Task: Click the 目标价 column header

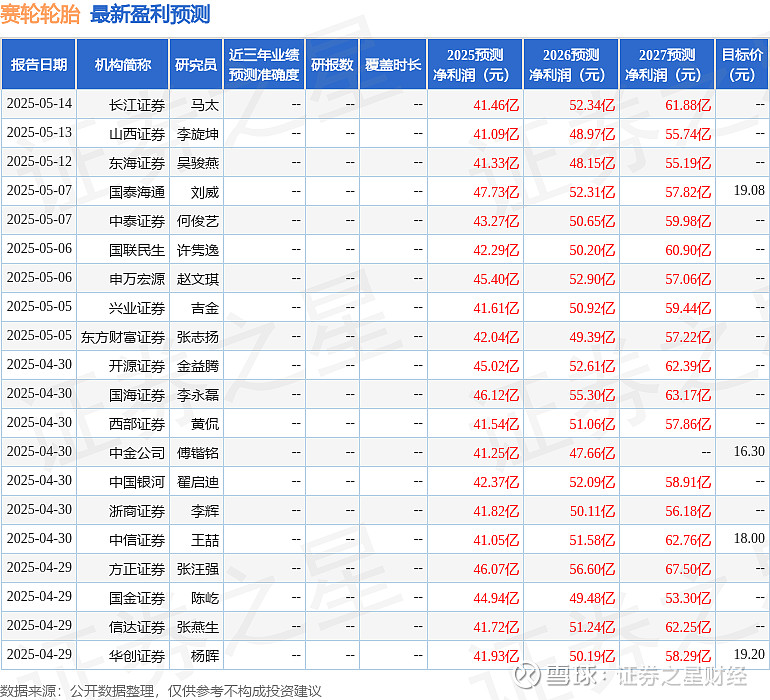Action: point(742,64)
